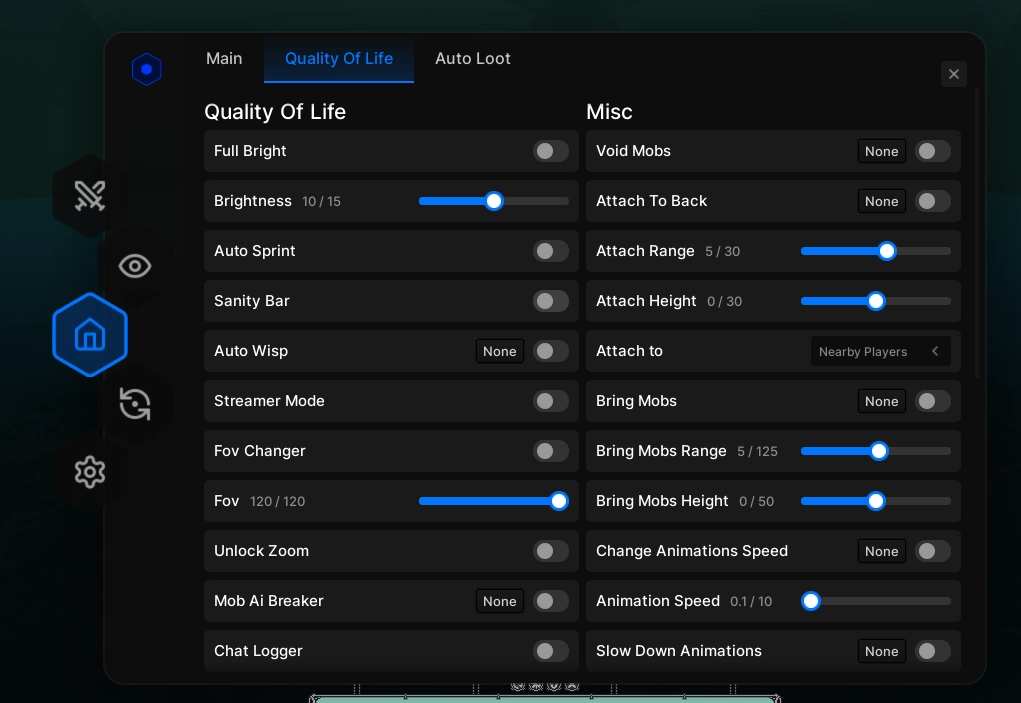
Task: Click the Brightness slider handle
Action: point(493,201)
